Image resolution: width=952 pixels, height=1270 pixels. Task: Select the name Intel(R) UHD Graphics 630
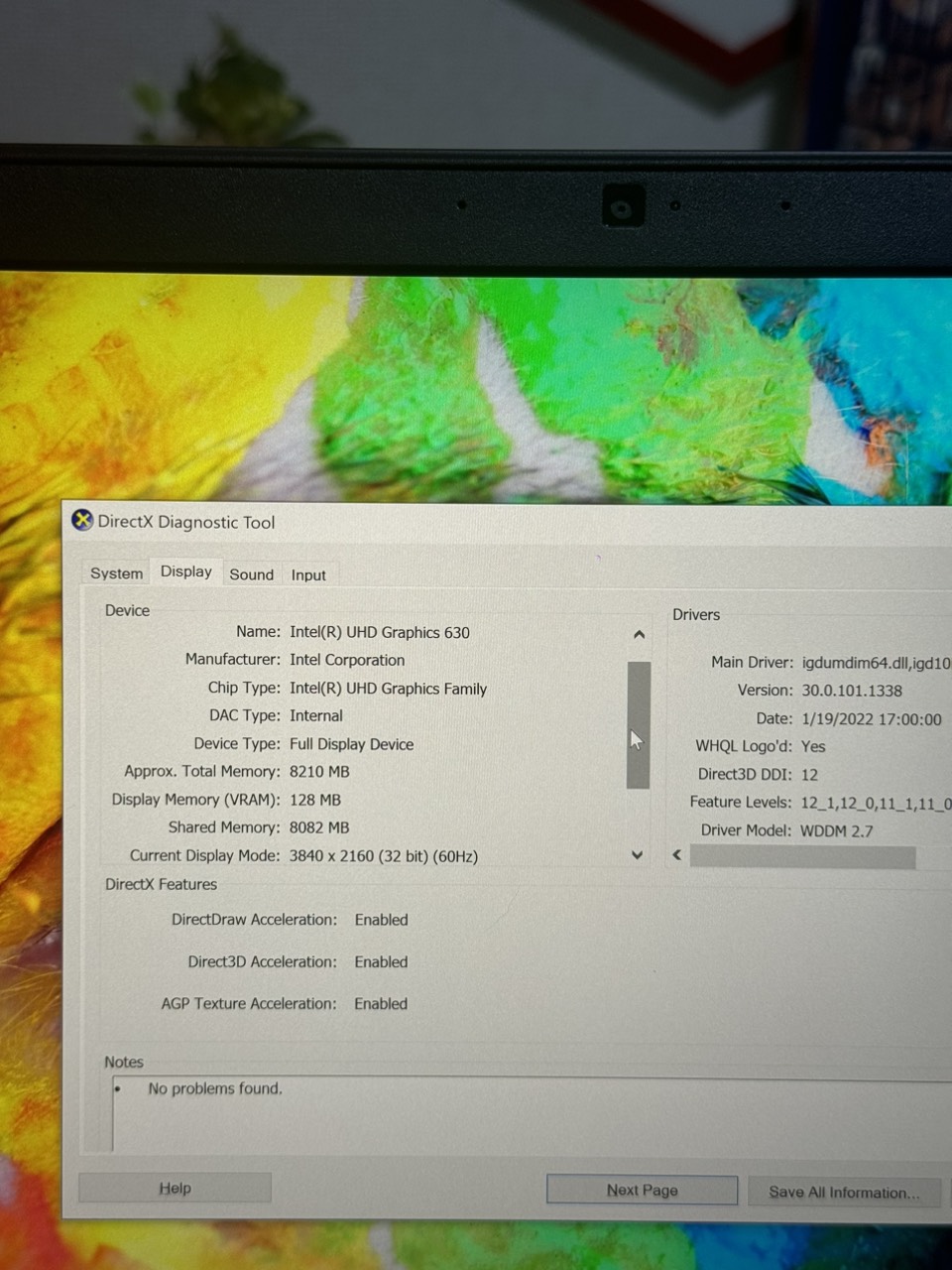coord(380,632)
